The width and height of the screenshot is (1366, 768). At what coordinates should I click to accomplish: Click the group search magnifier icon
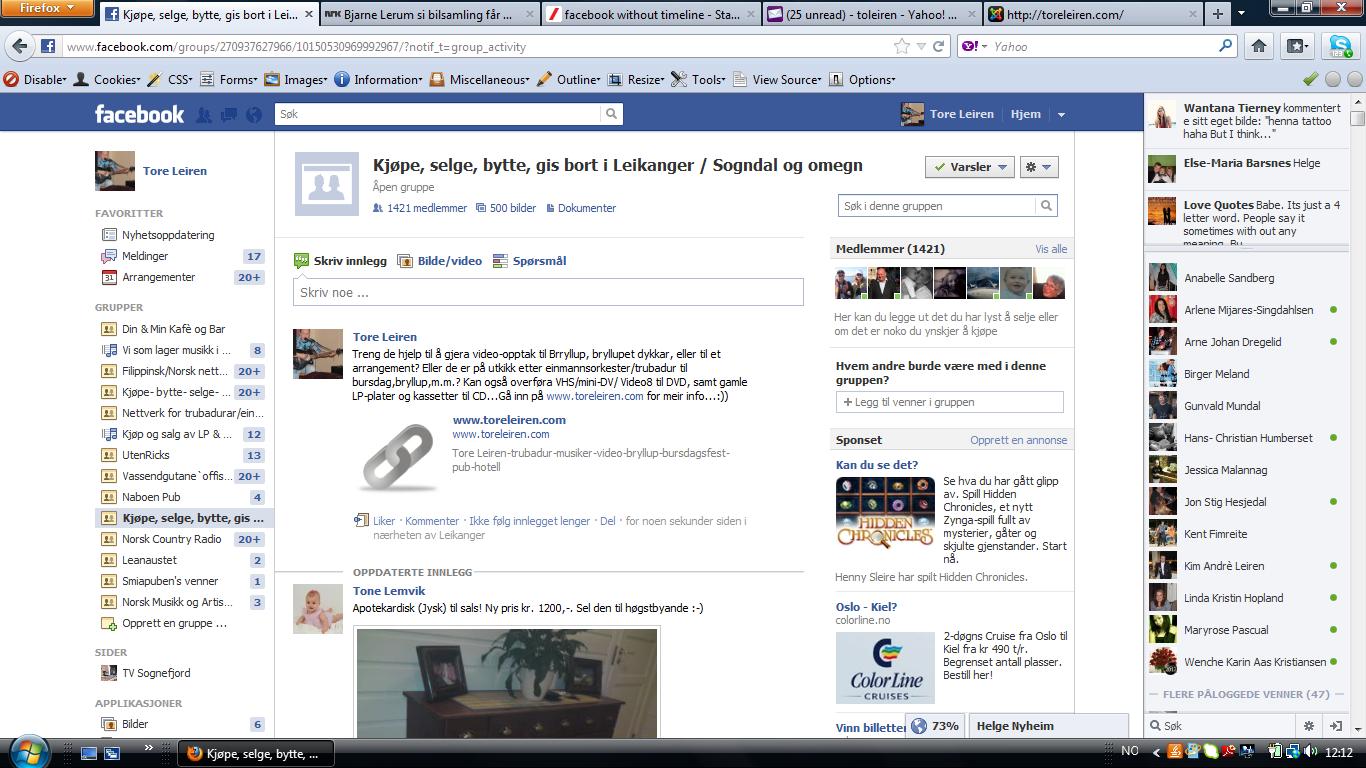click(1046, 206)
